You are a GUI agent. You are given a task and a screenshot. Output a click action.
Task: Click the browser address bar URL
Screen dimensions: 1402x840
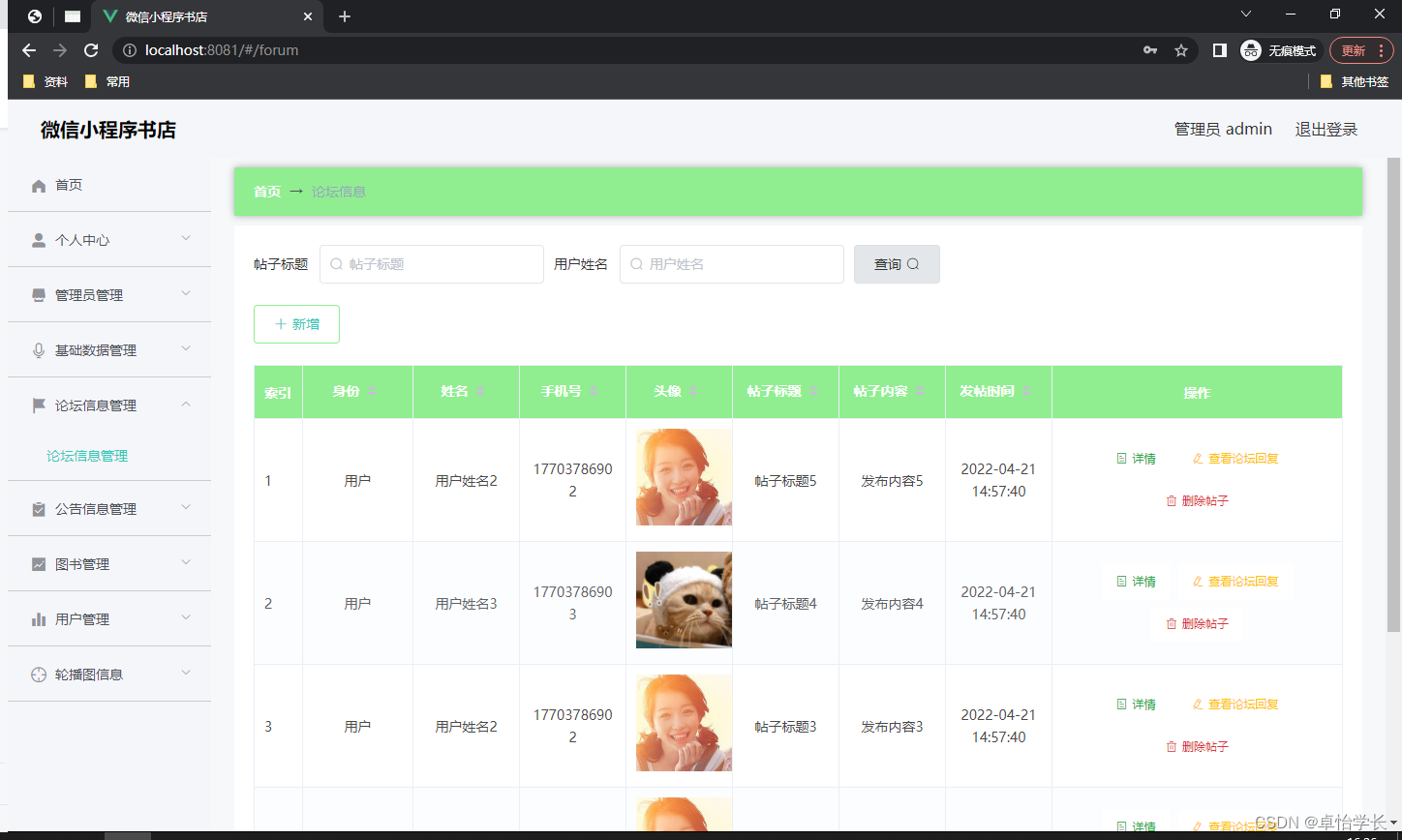click(x=222, y=50)
